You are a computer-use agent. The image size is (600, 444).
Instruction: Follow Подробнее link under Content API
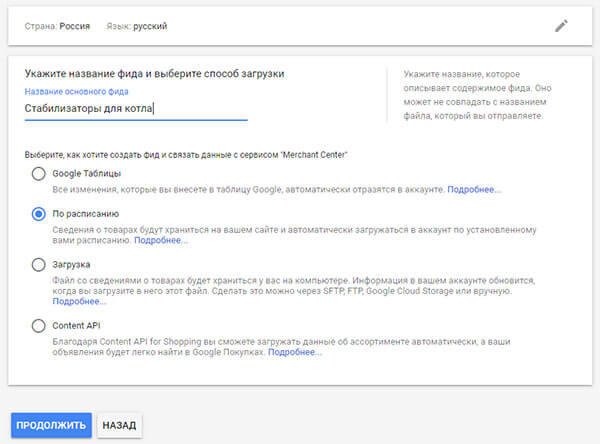295,353
